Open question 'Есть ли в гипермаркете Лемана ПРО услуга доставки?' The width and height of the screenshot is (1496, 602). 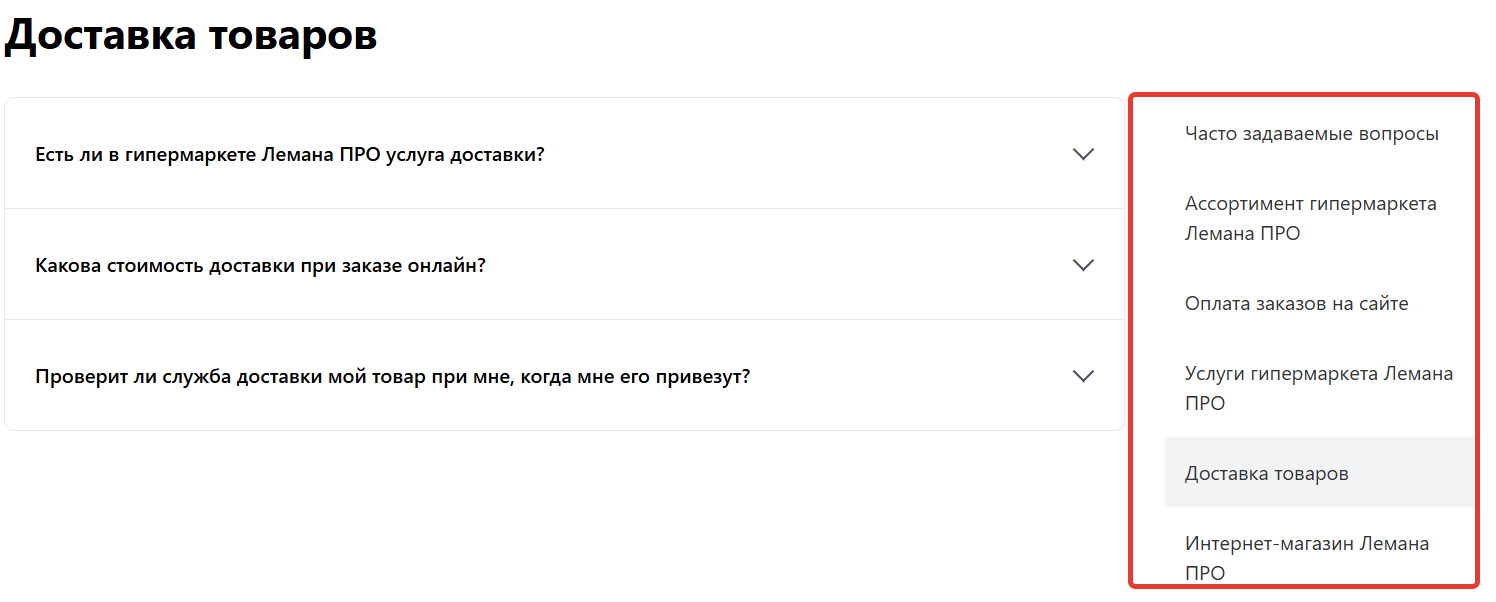click(x=290, y=155)
